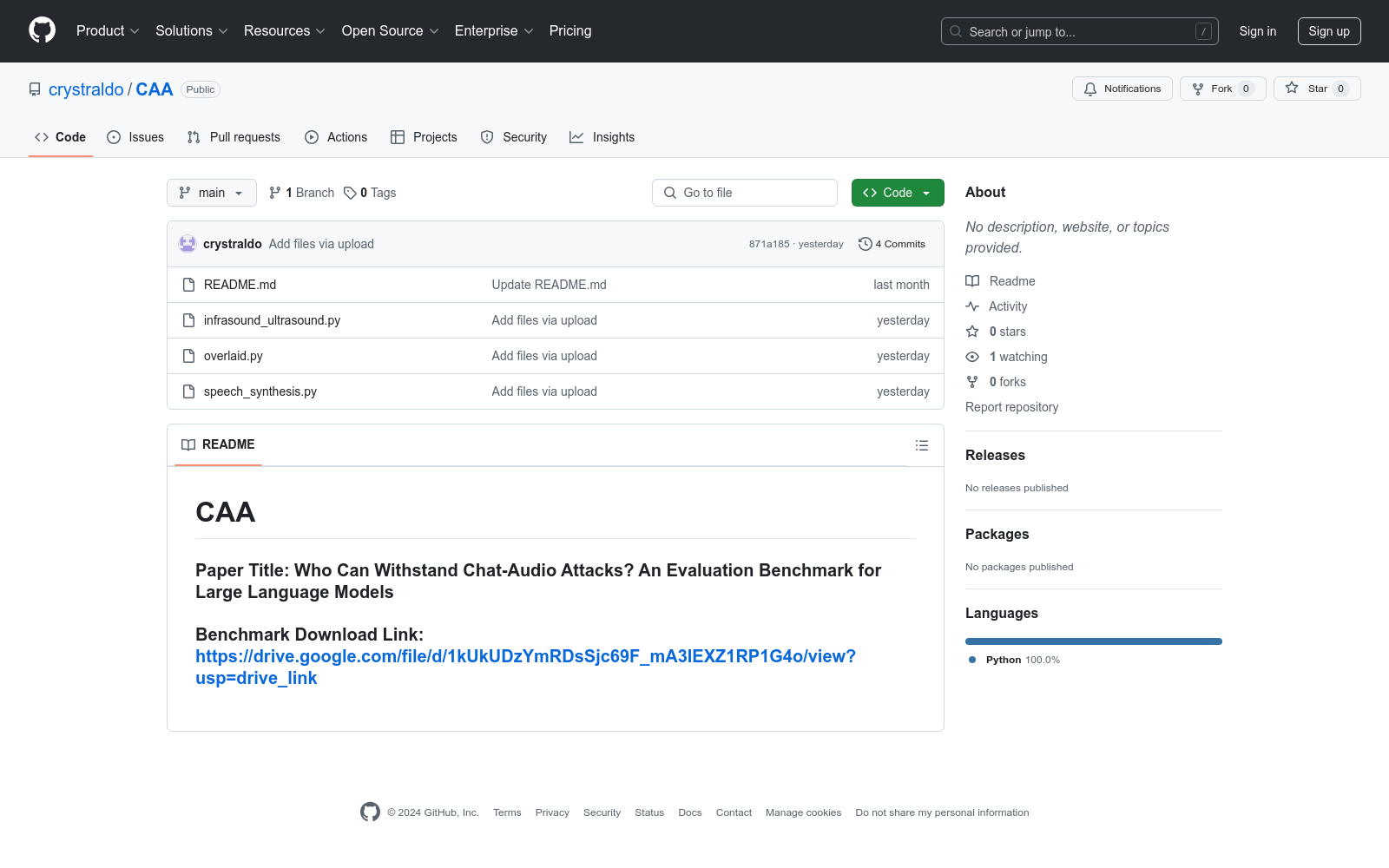This screenshot has height=868, width=1389.
Task: Open the crystraldo owner profile link
Action: 86,89
